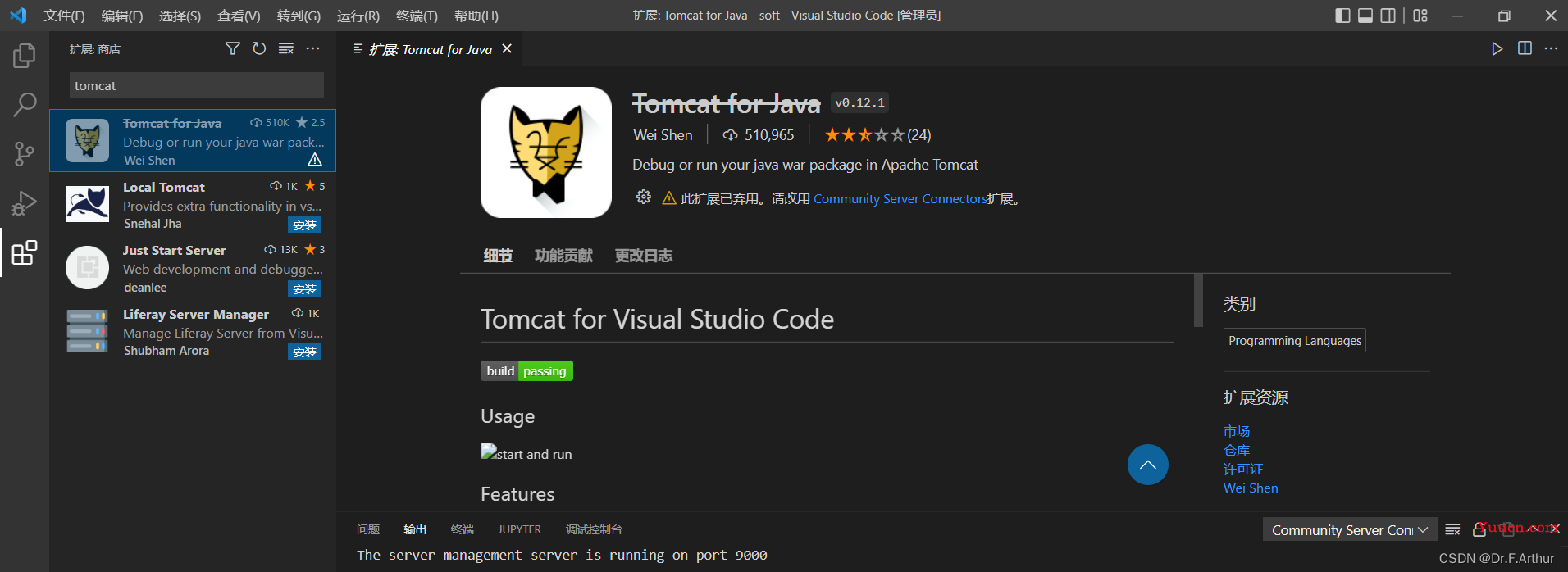Close the Tomcat for Java extension tab

tap(507, 49)
